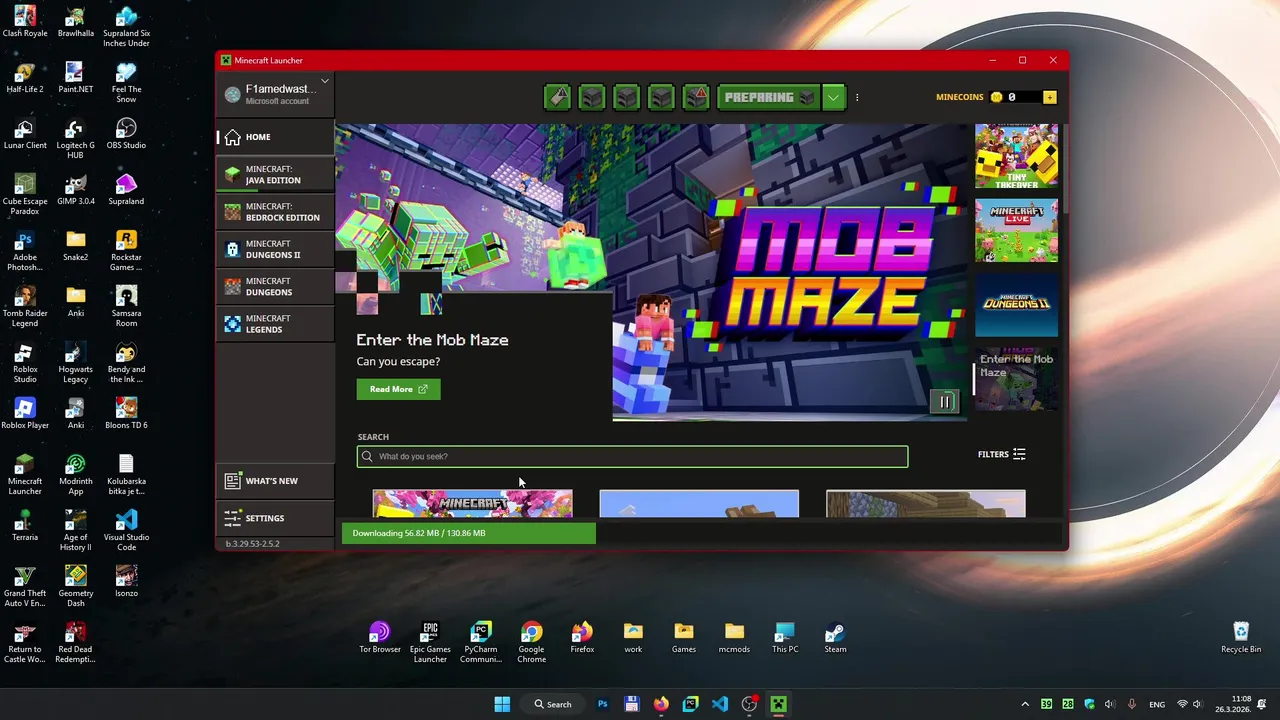Click the furnace icon with red warning
This screenshot has height=720, width=1280.
pos(696,97)
